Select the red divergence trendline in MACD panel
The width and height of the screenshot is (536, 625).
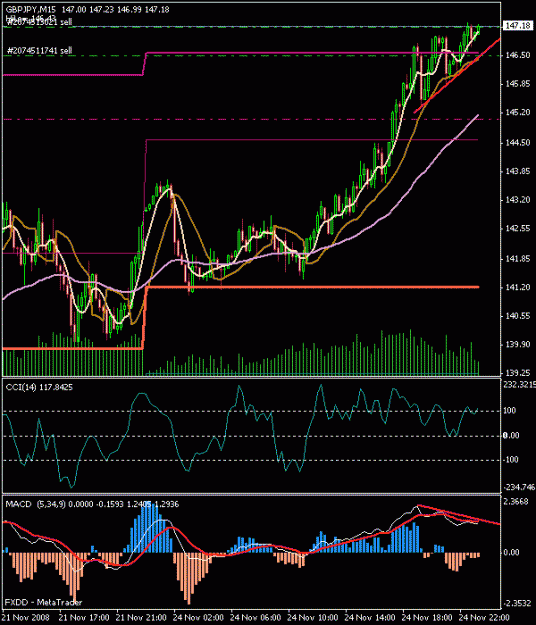coord(458,515)
